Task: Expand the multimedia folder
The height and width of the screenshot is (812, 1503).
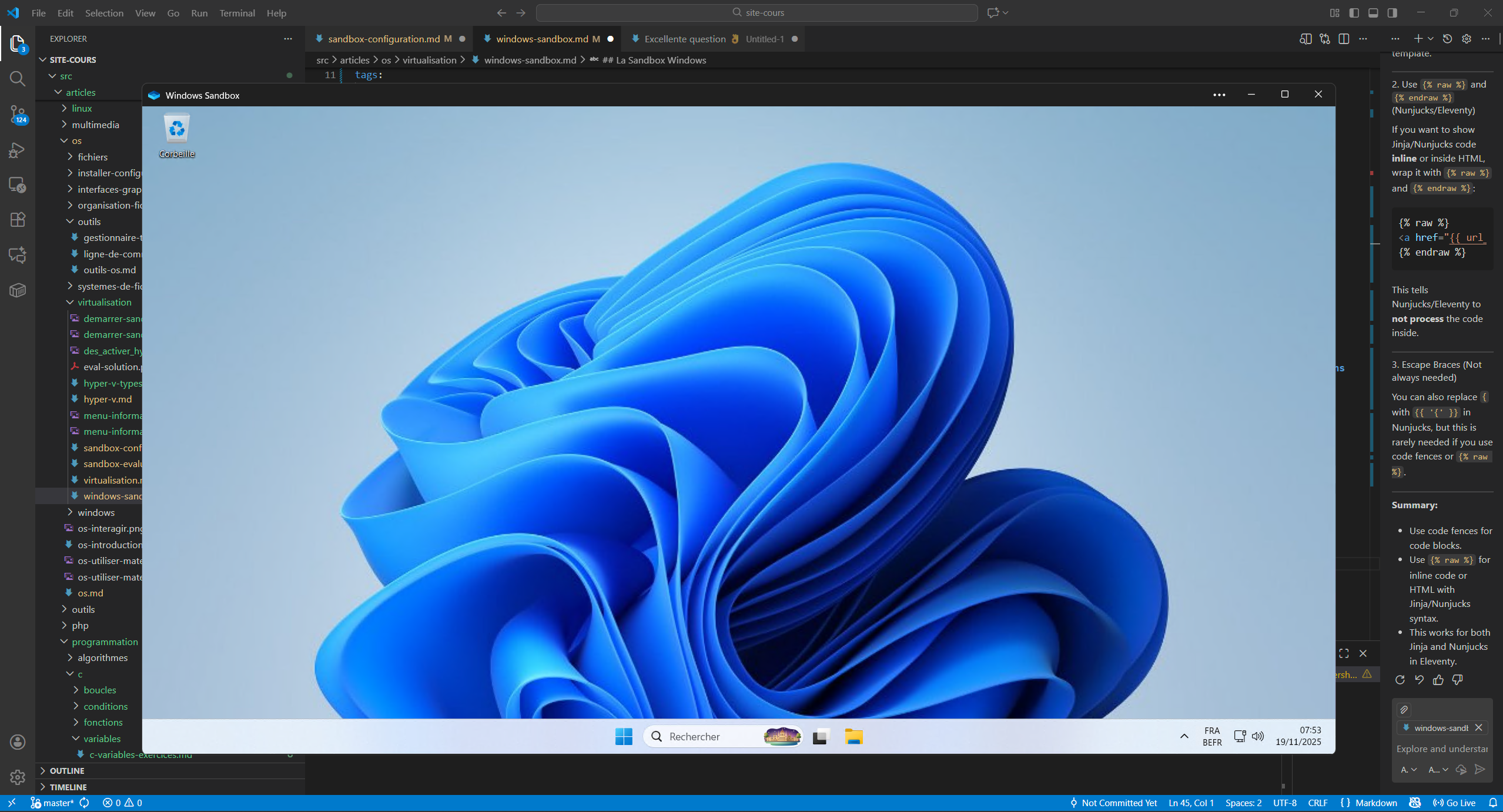Action: coord(95,125)
